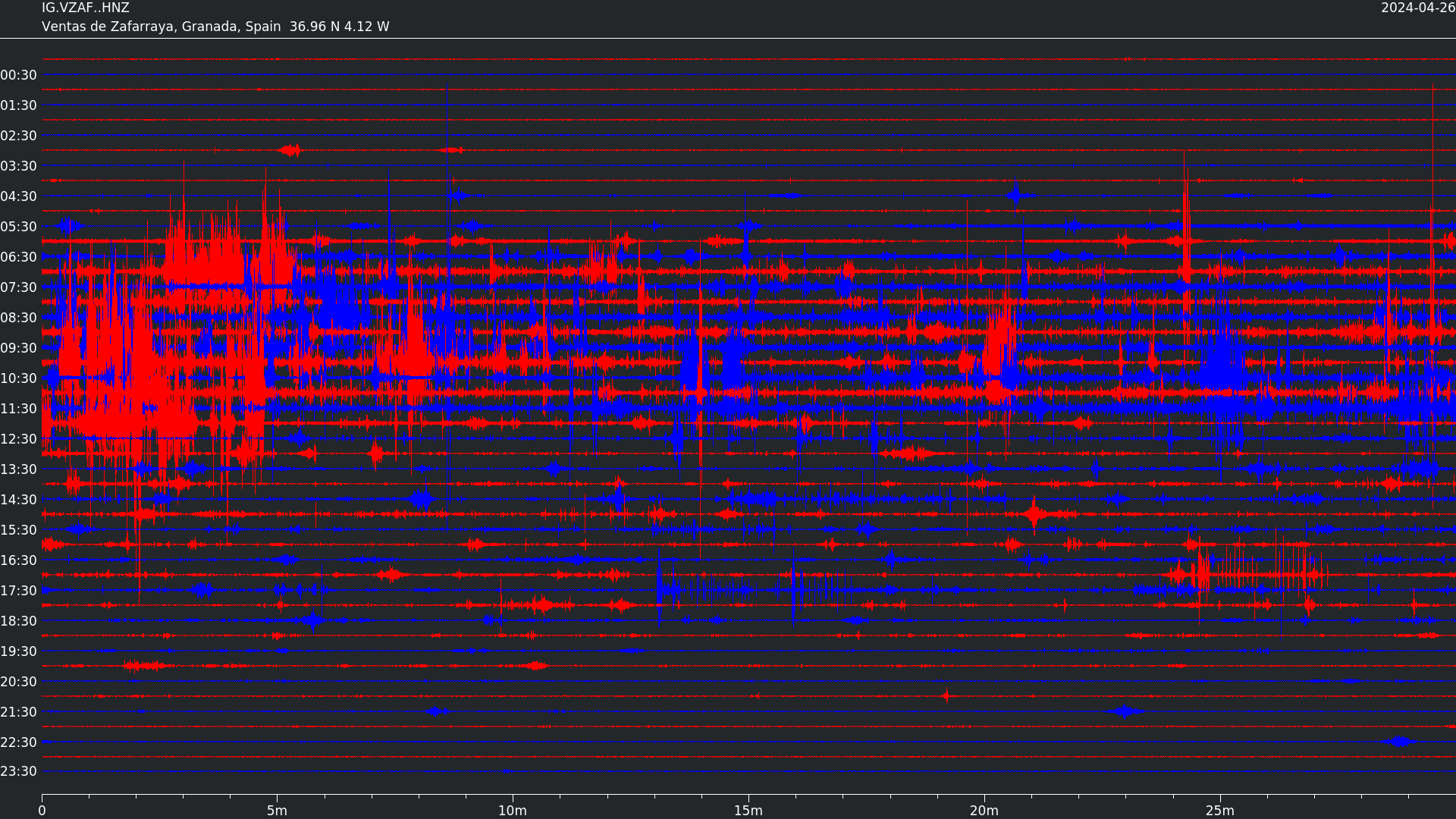This screenshot has width=1456, height=819.
Task: Select the 12:30 time row label
Action: (x=19, y=439)
